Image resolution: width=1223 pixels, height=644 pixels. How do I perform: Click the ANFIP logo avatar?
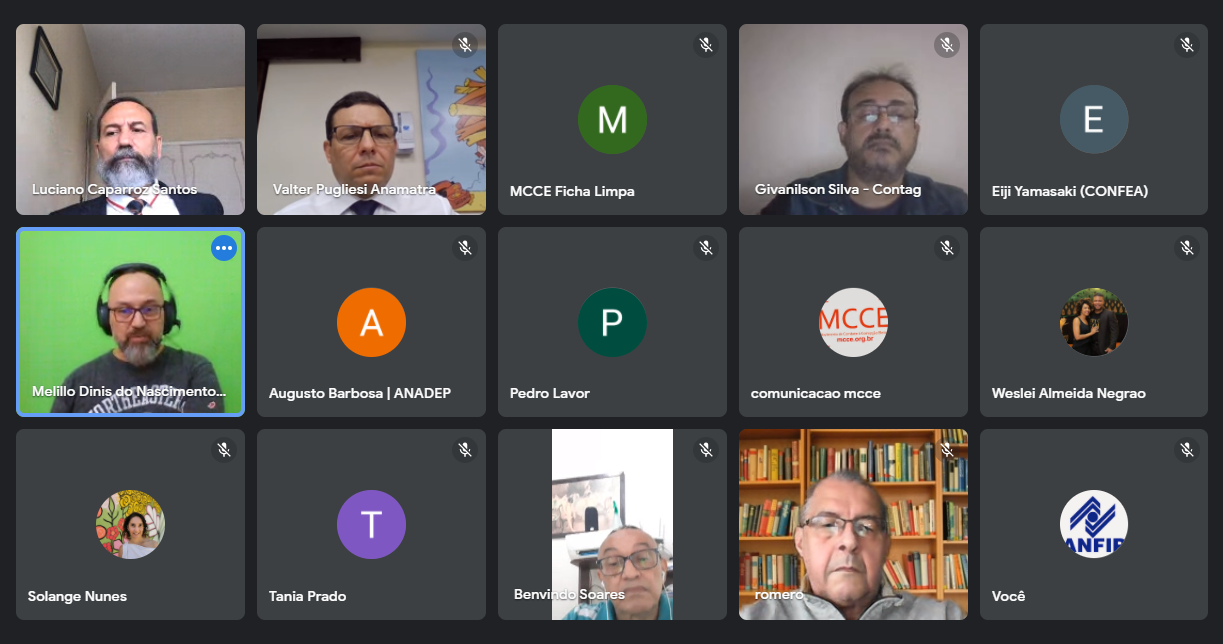pyautogui.click(x=1094, y=525)
